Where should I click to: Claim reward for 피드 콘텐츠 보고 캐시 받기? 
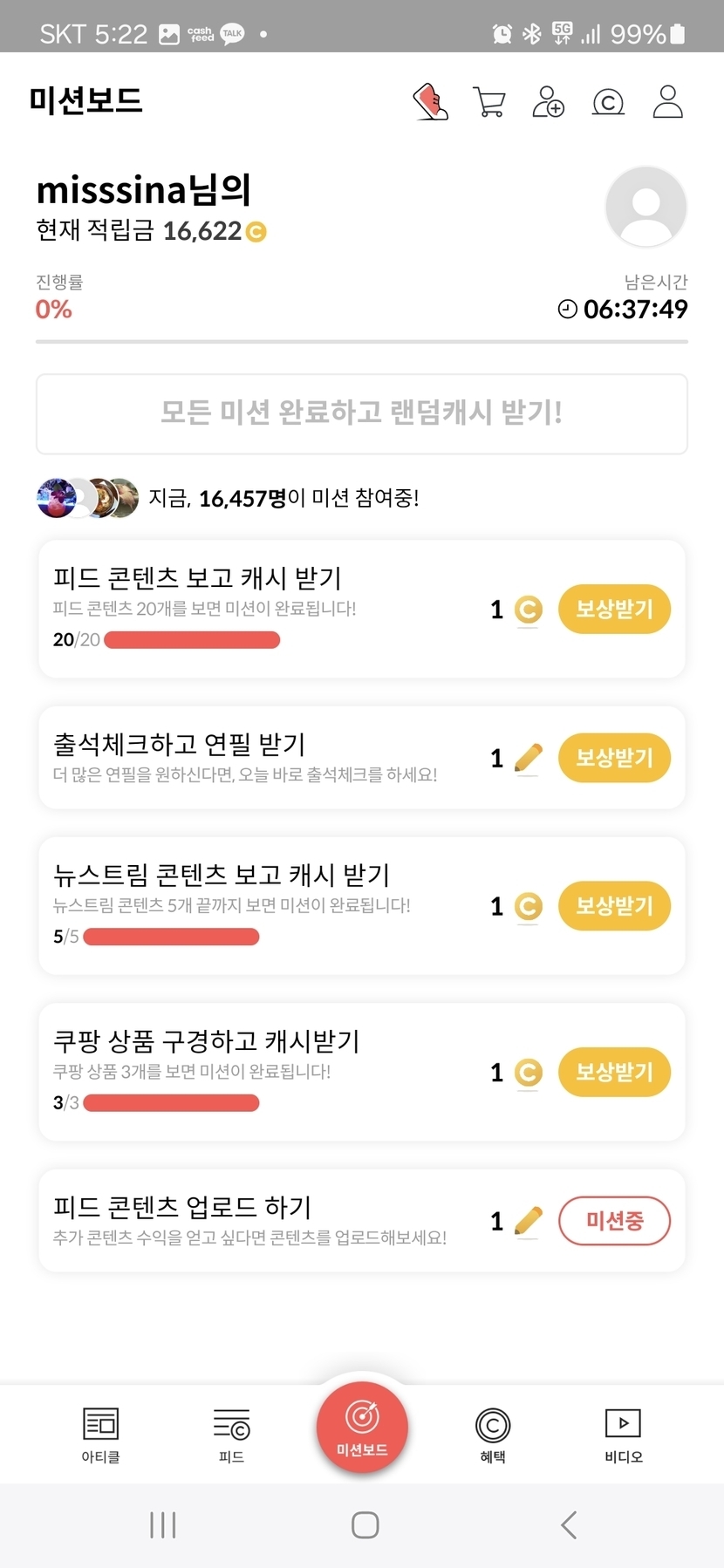click(x=614, y=609)
